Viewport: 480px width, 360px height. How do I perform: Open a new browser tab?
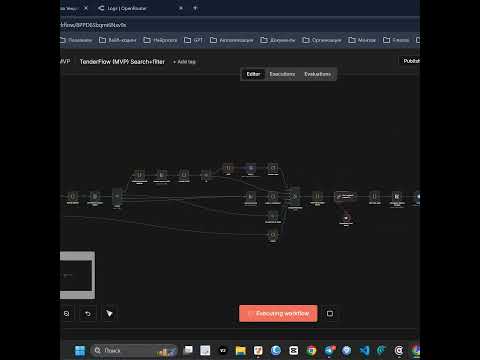195,8
